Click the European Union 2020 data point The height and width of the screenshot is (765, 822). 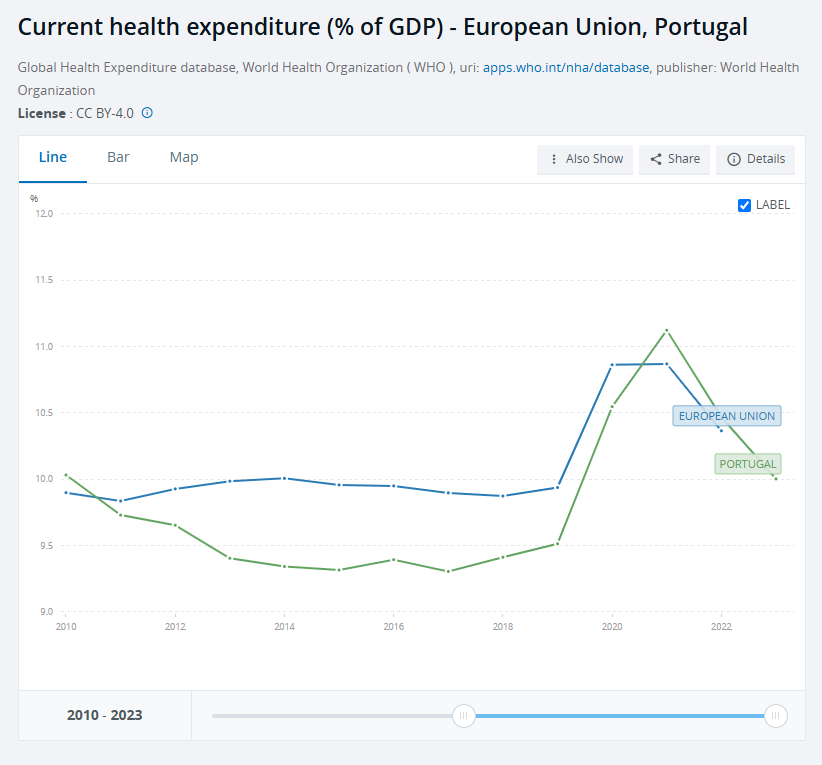pyautogui.click(x=612, y=365)
